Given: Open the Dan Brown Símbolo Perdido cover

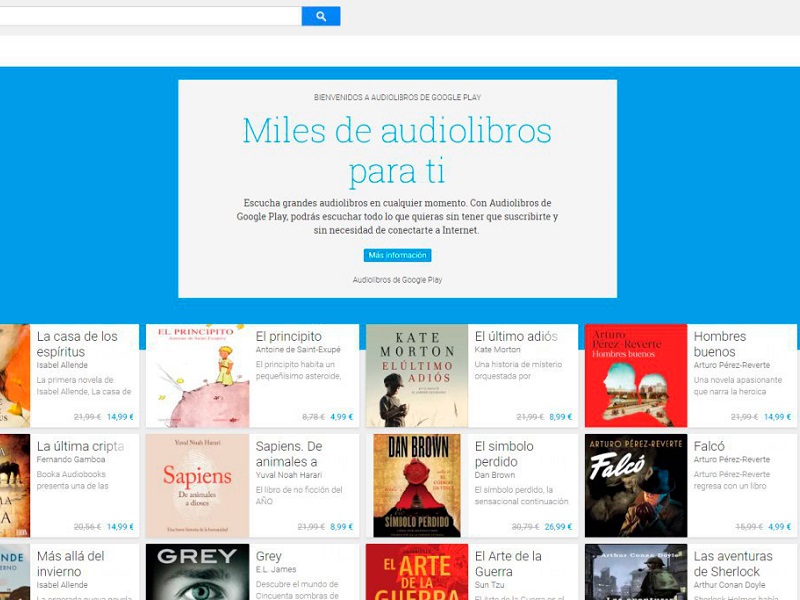Looking at the screenshot, I should 417,485.
